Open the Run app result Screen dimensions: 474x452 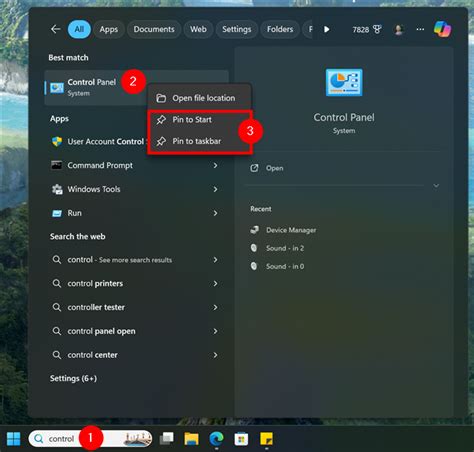pos(136,213)
